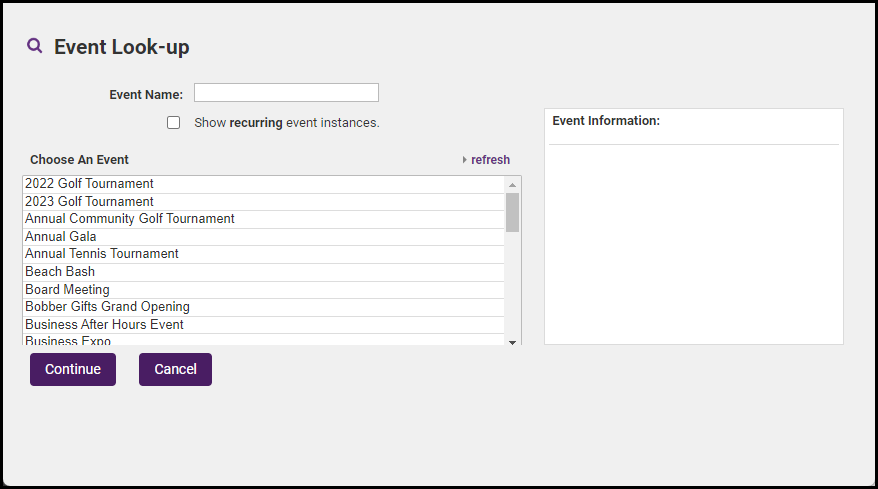
Task: Click the small arrow icon before refresh
Action: tap(465, 160)
